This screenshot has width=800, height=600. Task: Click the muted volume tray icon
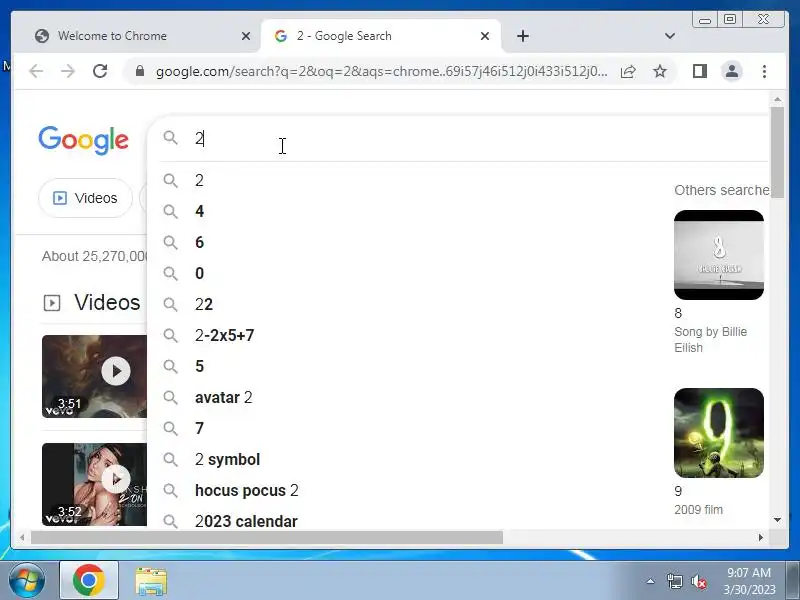click(698, 582)
